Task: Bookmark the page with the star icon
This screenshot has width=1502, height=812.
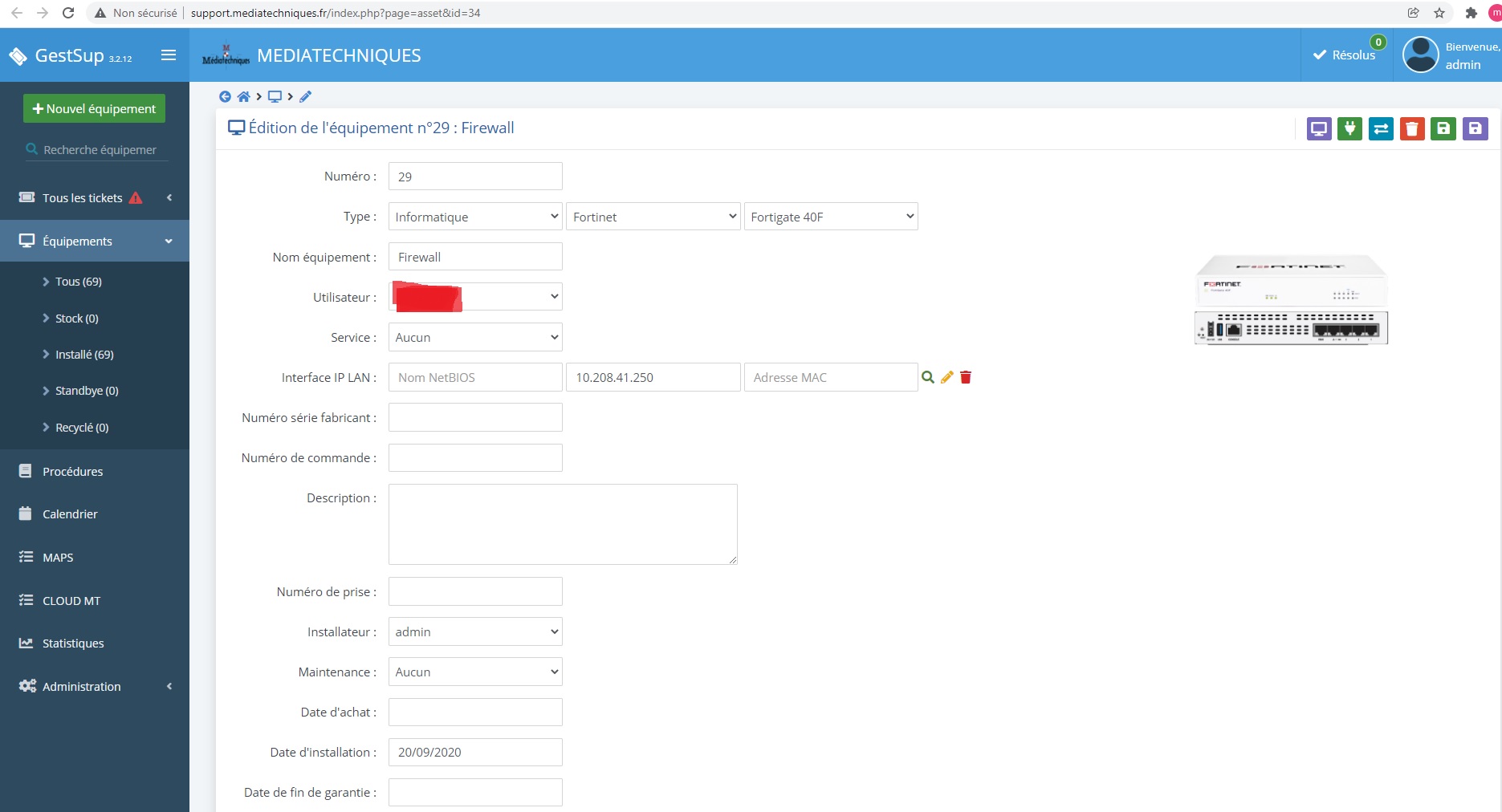Action: click(x=1439, y=13)
